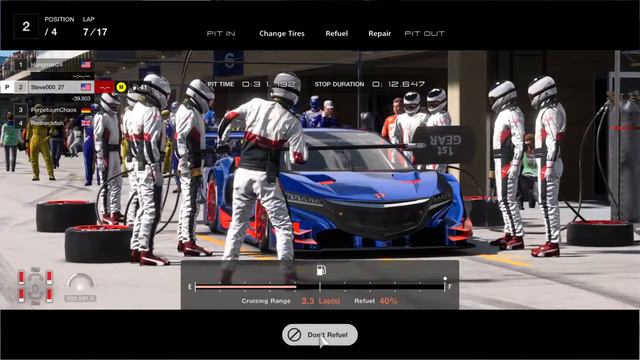The width and height of the screenshot is (640, 360).
Task: Select the PIT OUT step label
Action: point(424,33)
